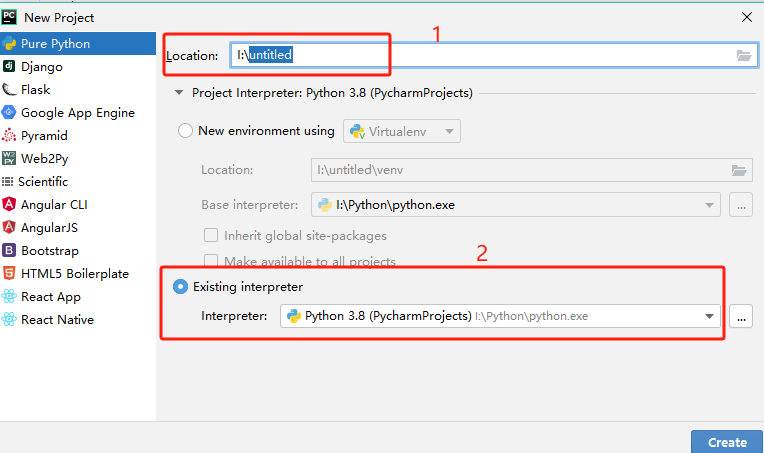Click the Angular CLI icon

coord(9,204)
